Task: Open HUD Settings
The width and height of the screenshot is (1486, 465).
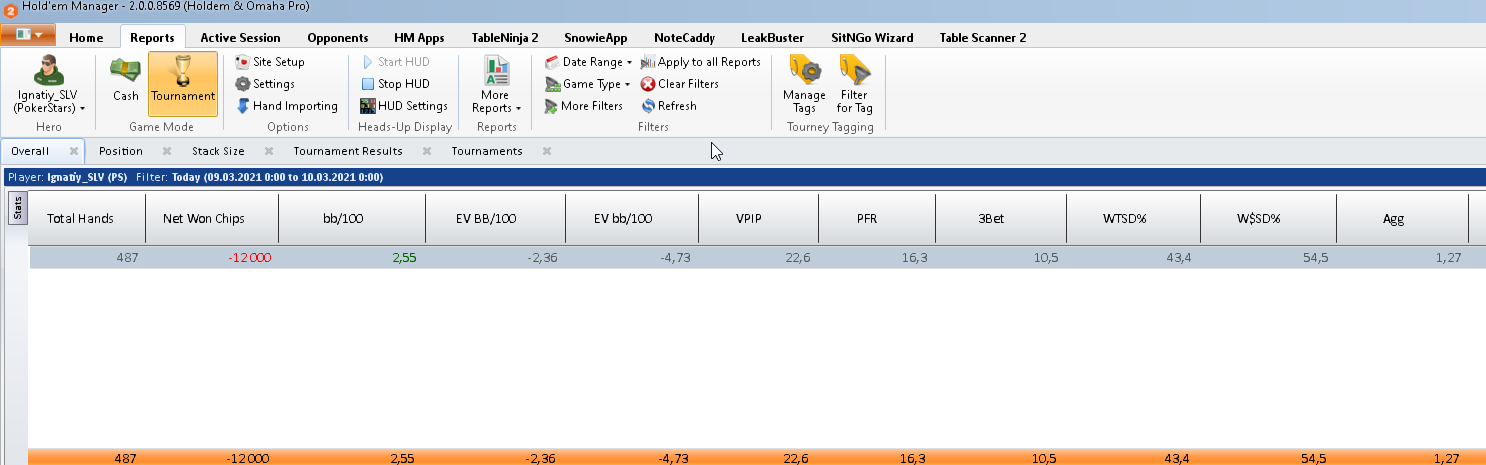Action: point(404,106)
